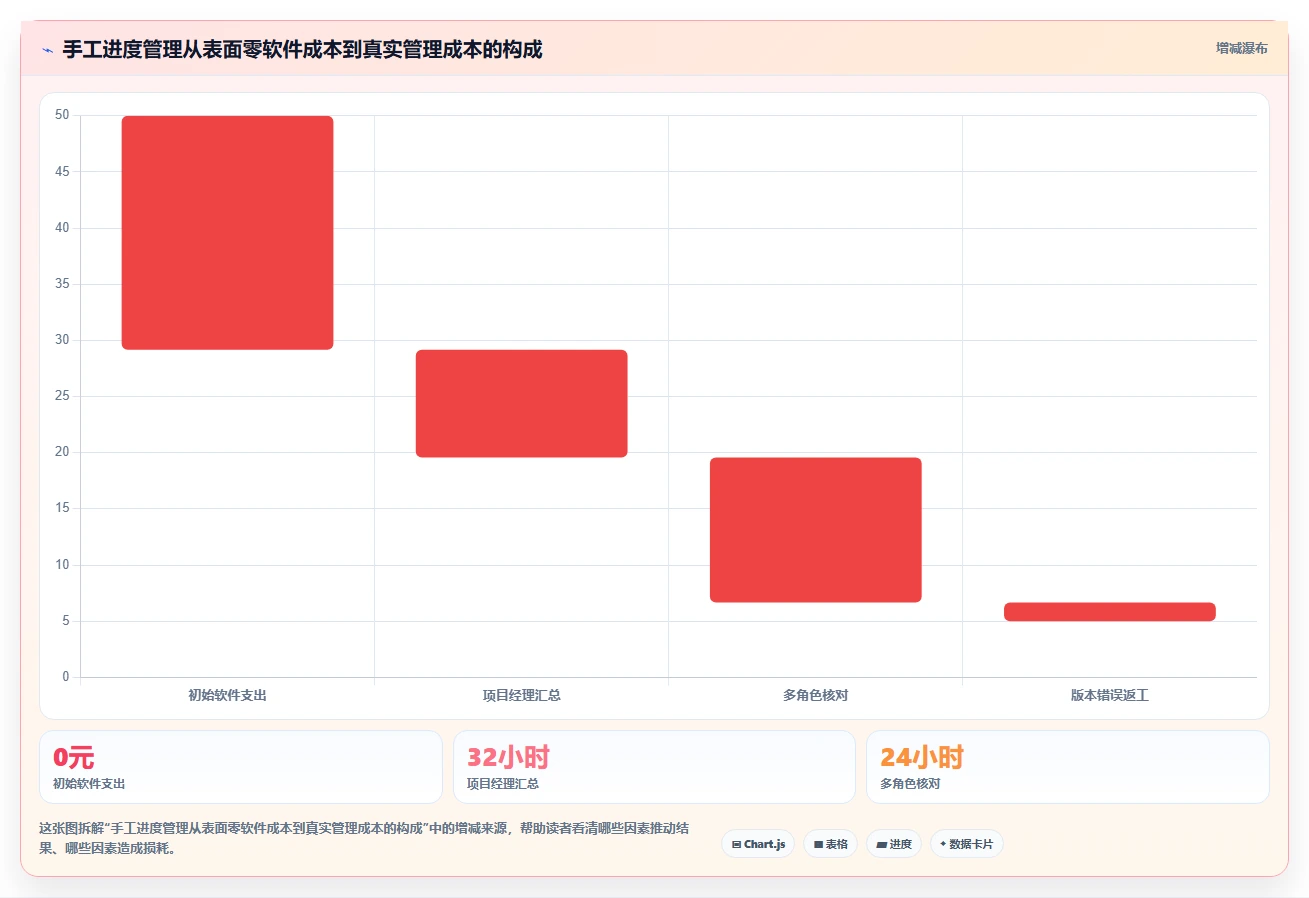Click the chart title 手工进度管理从表面零软件成本
Viewport: 1309px width, 898px height.
(x=303, y=50)
